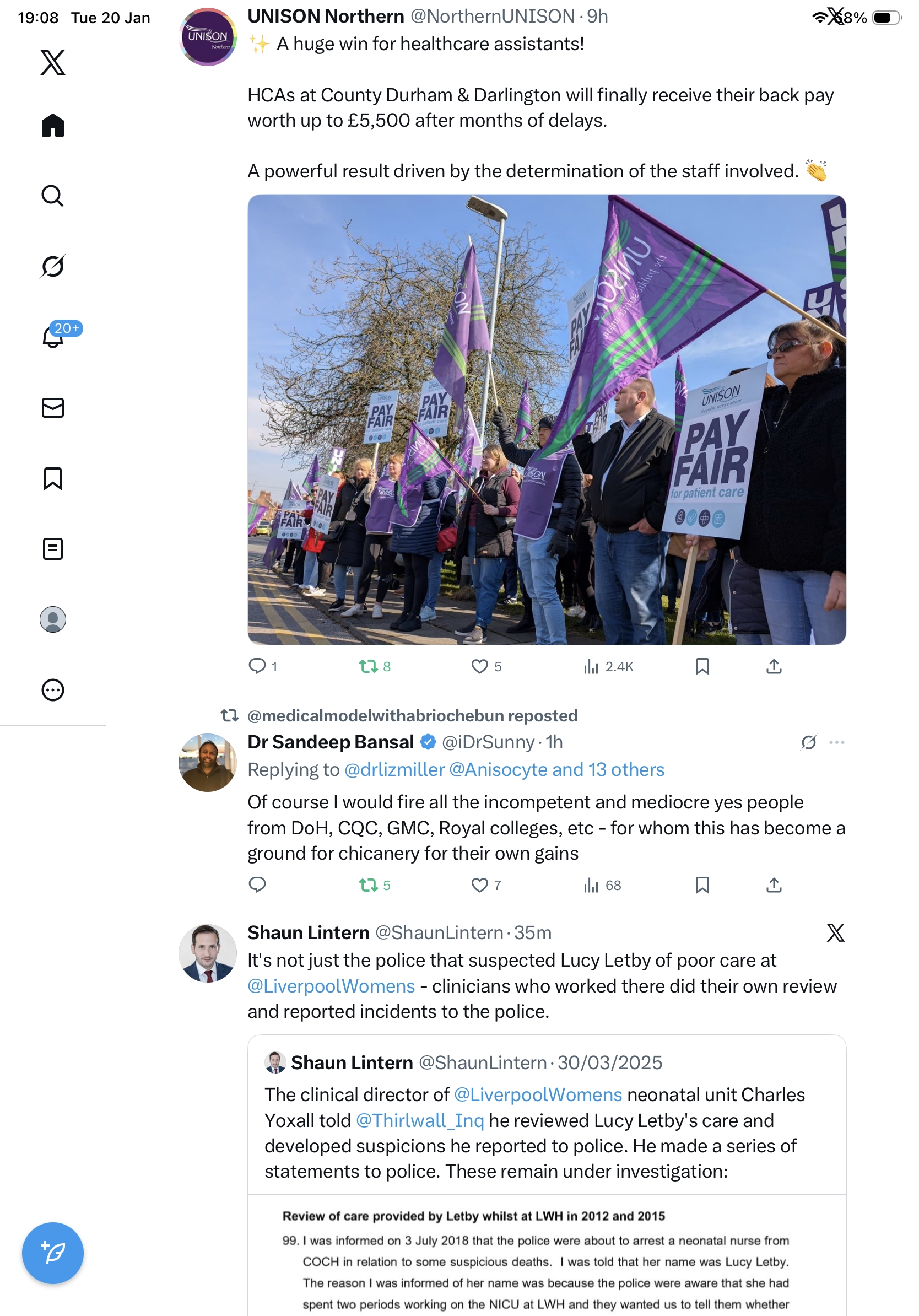
Task: Open Grok from the sidebar
Action: tap(53, 266)
